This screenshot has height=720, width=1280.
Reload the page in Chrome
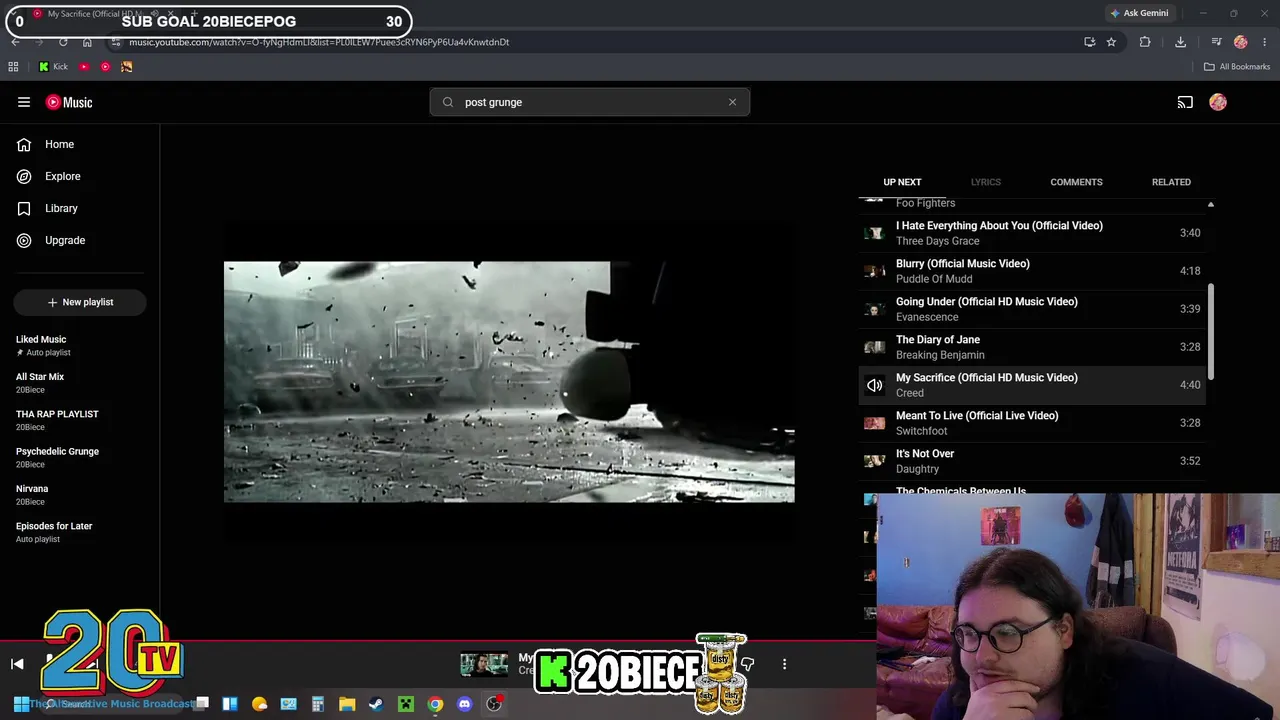pyautogui.click(x=63, y=42)
